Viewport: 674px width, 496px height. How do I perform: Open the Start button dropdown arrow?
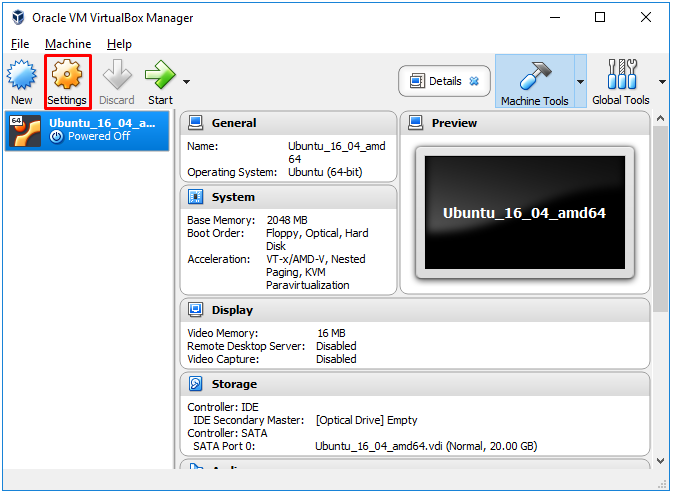click(x=187, y=82)
